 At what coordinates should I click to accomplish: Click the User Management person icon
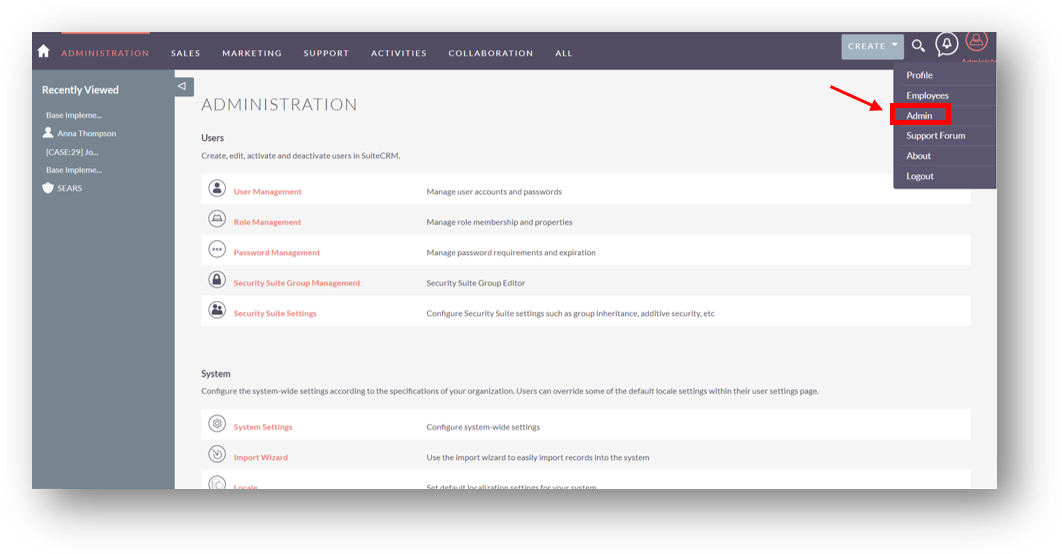pos(217,188)
